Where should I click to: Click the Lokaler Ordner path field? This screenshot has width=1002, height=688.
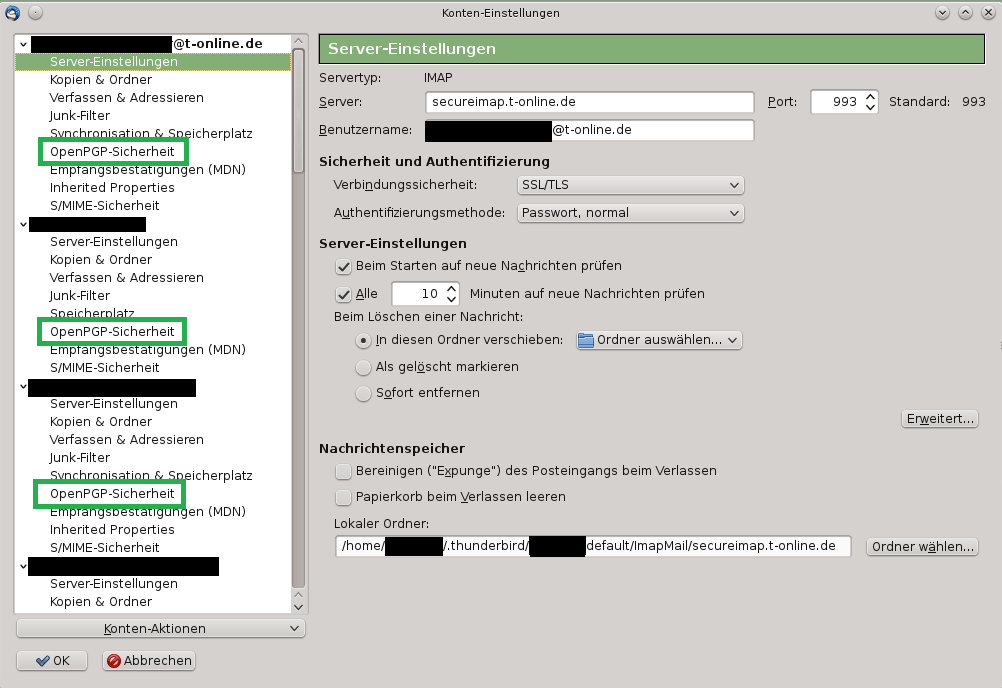point(593,546)
